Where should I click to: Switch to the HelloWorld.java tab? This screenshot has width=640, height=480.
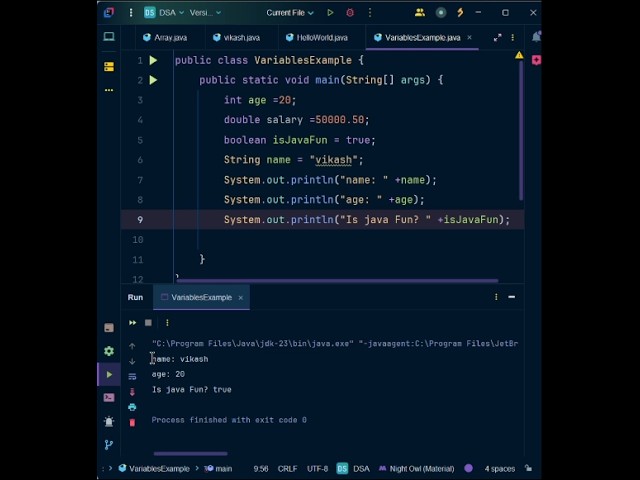point(317,38)
